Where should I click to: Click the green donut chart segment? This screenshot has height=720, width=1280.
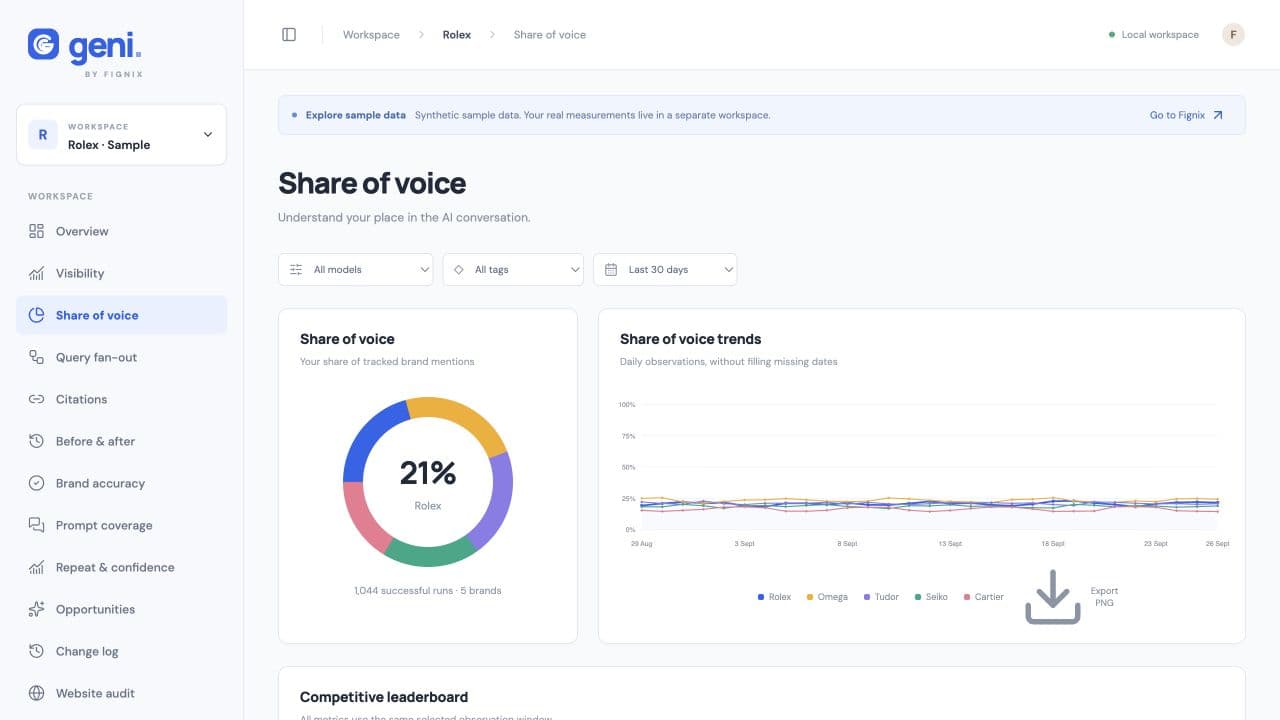430,555
